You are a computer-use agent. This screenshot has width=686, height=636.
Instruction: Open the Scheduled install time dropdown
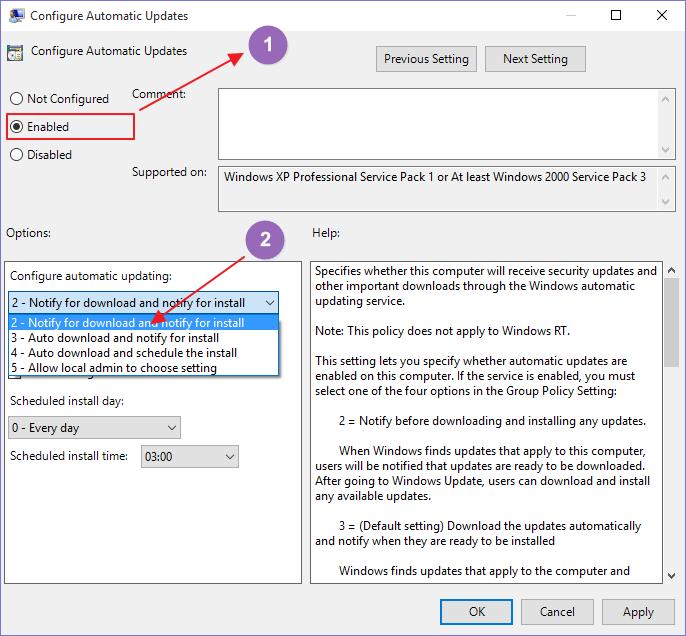tap(190, 457)
